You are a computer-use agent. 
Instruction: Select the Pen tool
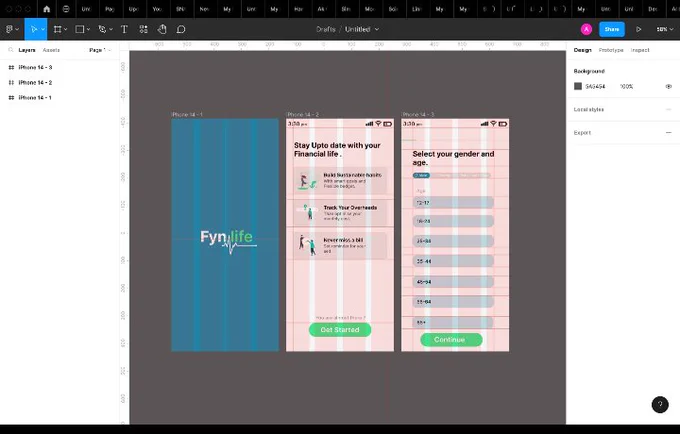[102, 29]
